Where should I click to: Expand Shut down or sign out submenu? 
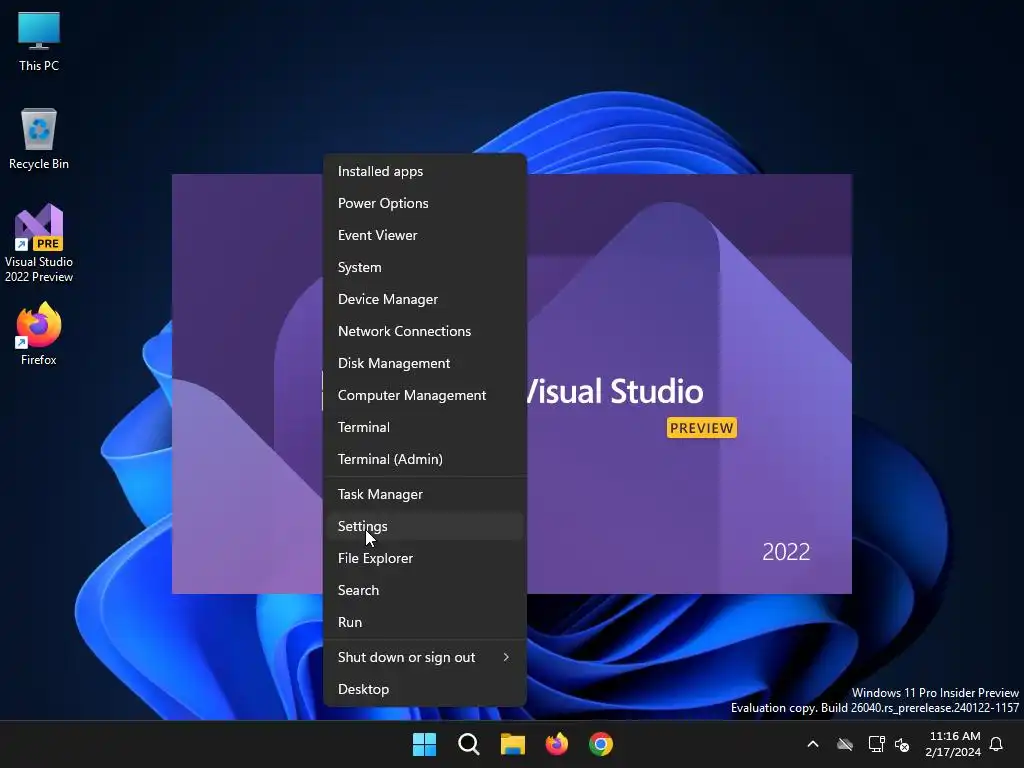click(424, 658)
